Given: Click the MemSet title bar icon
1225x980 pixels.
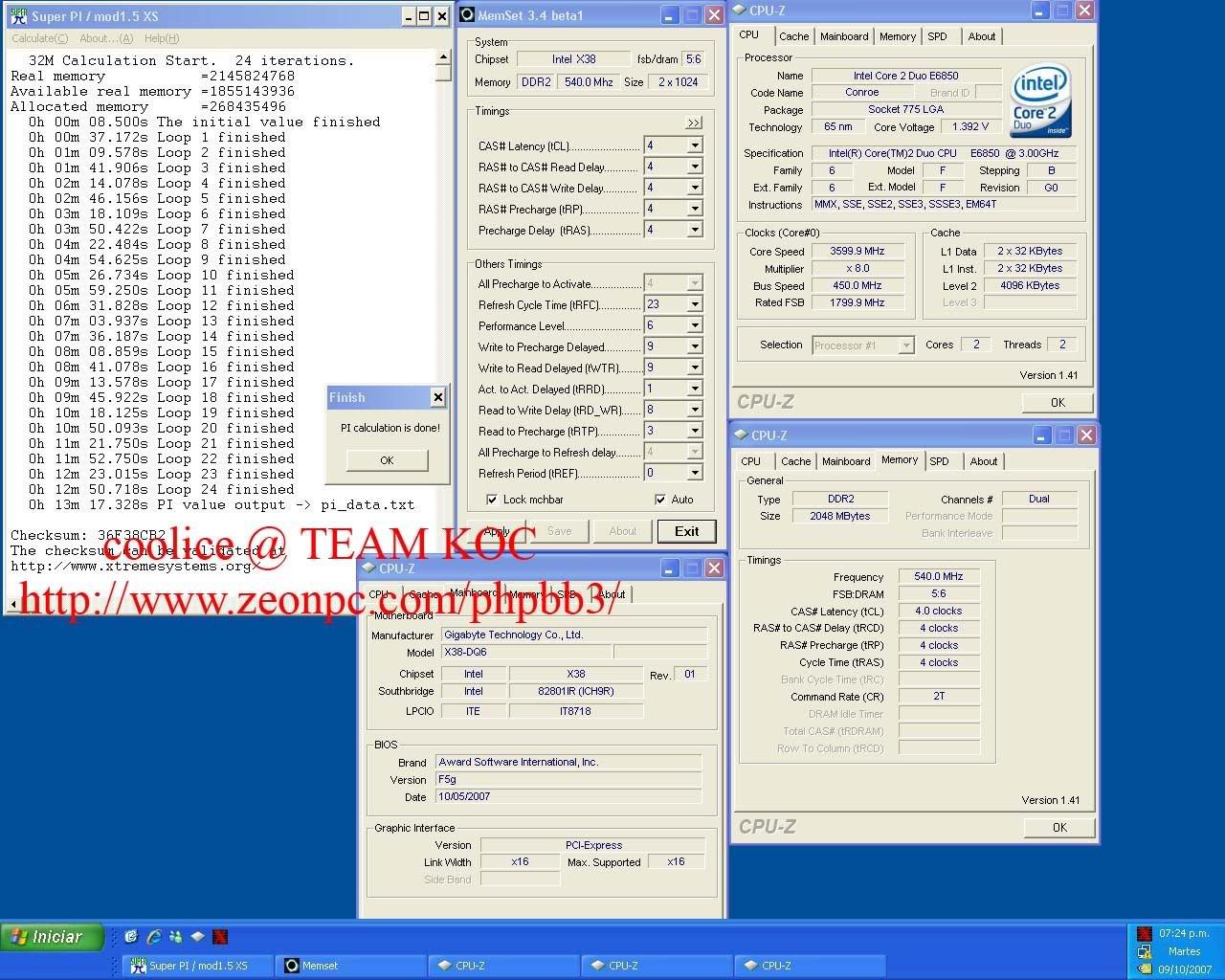Looking at the screenshot, I should [467, 15].
